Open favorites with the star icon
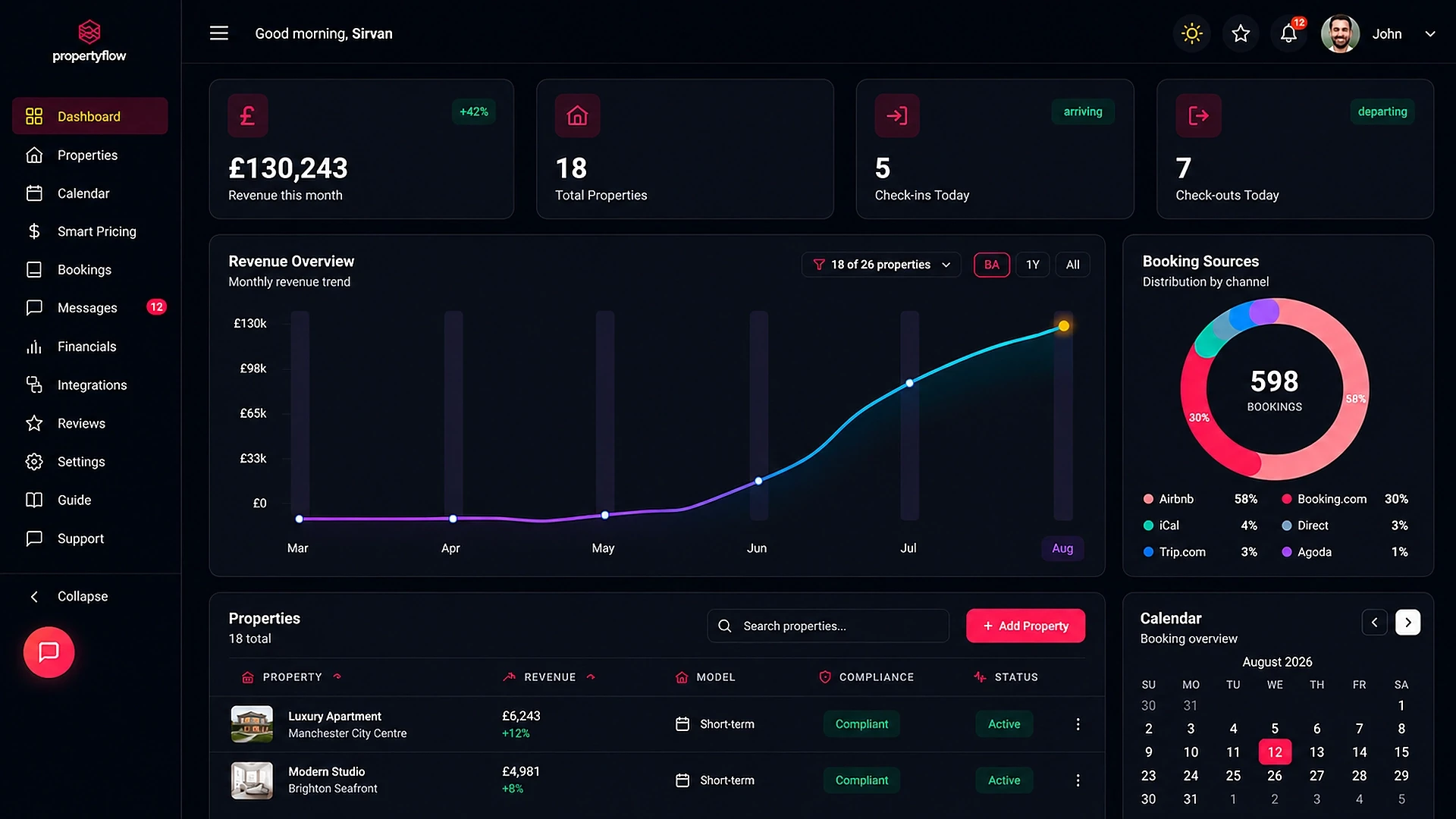 pyautogui.click(x=1241, y=33)
